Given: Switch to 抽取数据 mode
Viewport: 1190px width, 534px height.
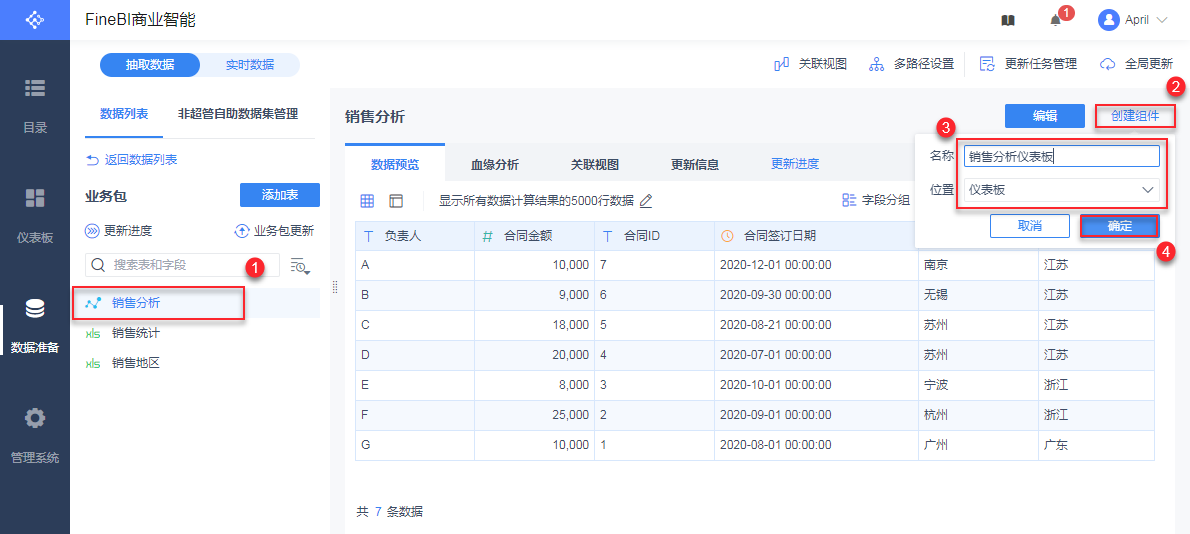Looking at the screenshot, I should [150, 65].
